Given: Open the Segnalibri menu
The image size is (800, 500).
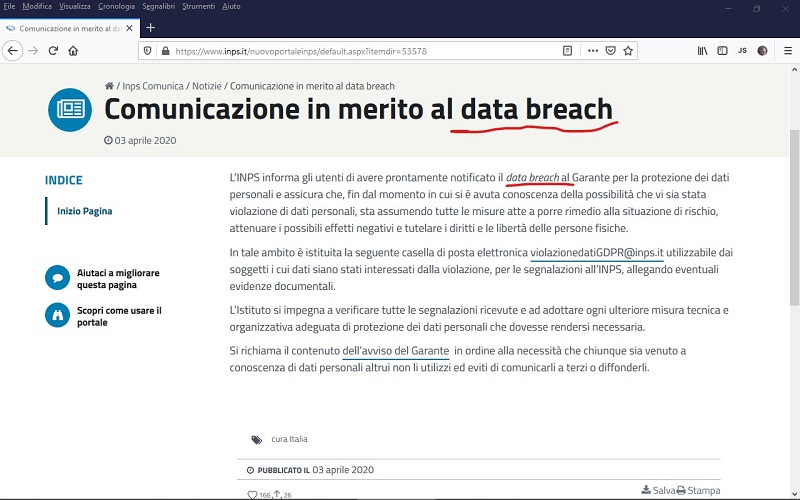Looking at the screenshot, I should pyautogui.click(x=159, y=7).
